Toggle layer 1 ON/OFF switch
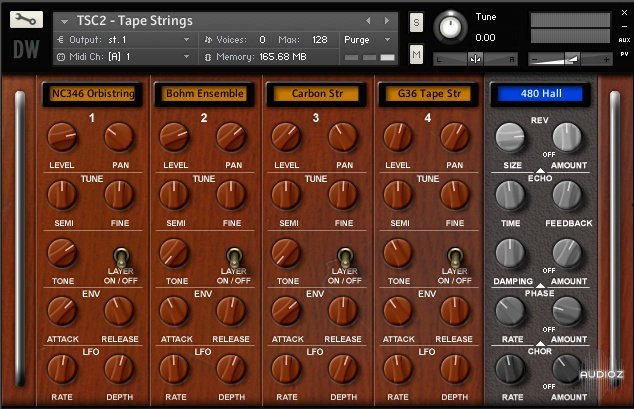 [x=121, y=257]
